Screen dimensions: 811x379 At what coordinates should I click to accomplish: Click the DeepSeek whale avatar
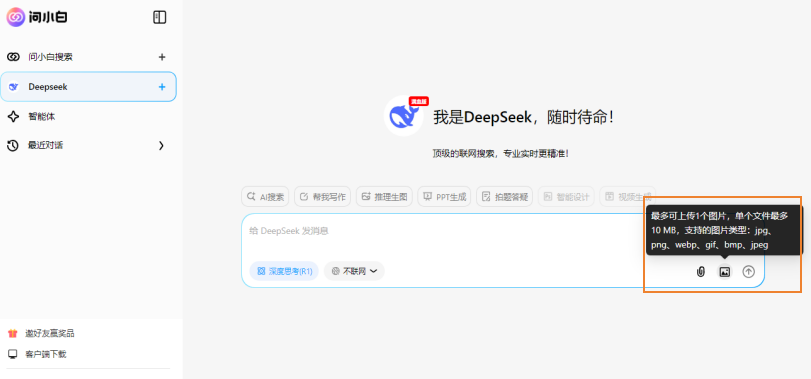[403, 116]
